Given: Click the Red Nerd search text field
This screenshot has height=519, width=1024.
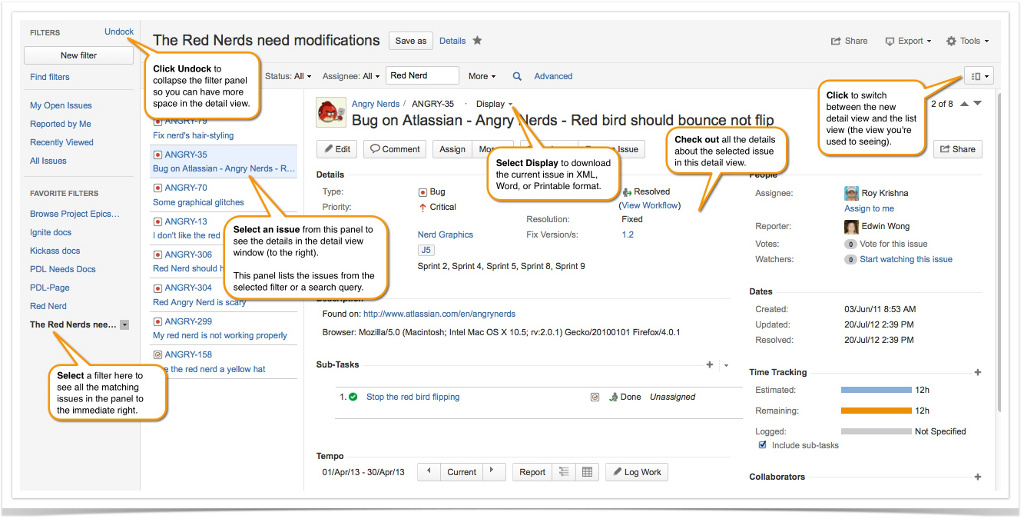Looking at the screenshot, I should pyautogui.click(x=421, y=76).
